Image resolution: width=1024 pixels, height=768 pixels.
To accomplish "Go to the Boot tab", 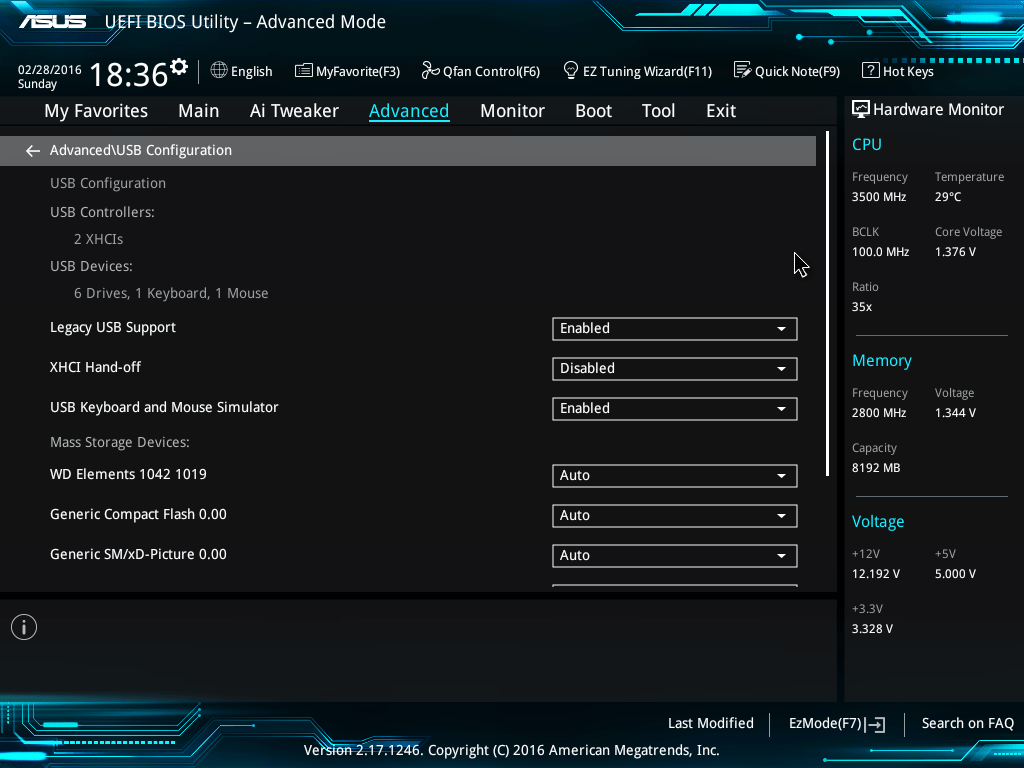I will [x=593, y=111].
